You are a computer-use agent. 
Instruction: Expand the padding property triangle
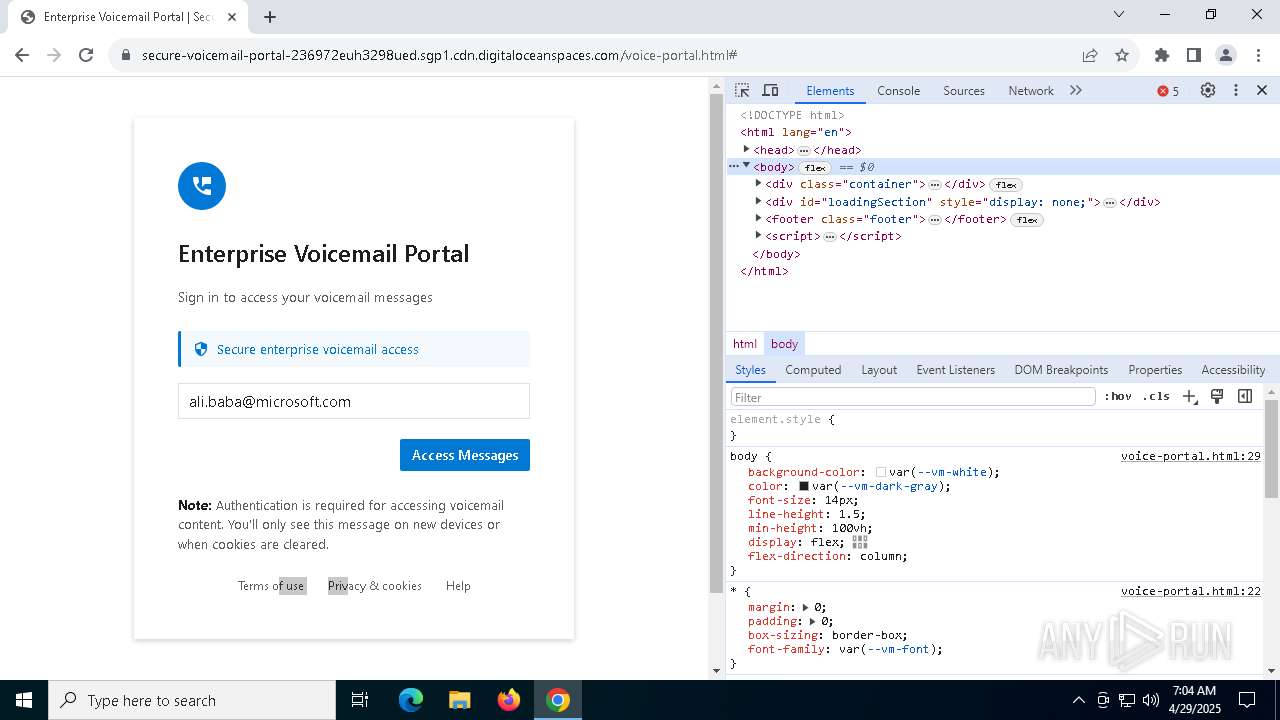click(x=813, y=621)
